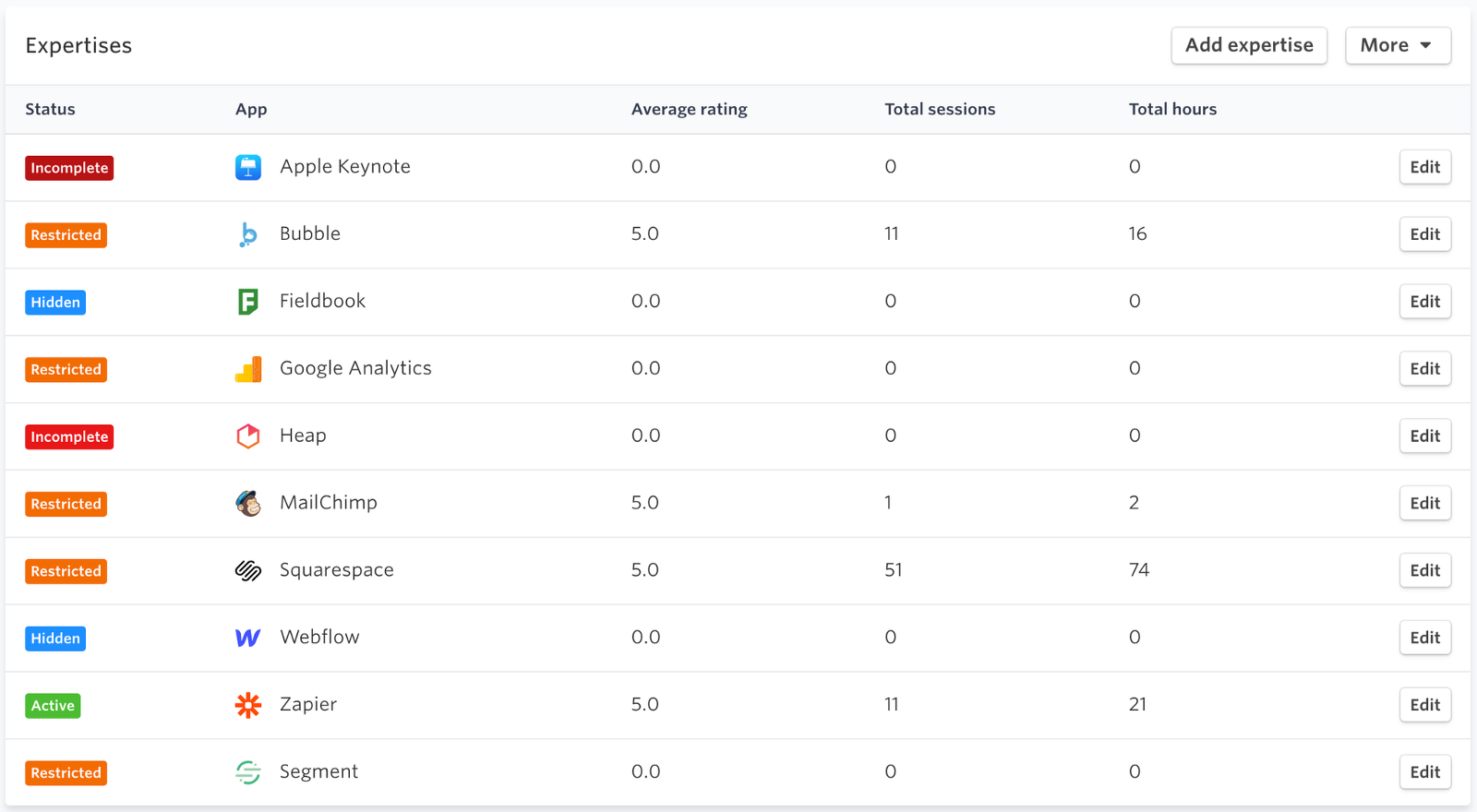
Task: Click the Heap app name
Action: [x=303, y=436]
